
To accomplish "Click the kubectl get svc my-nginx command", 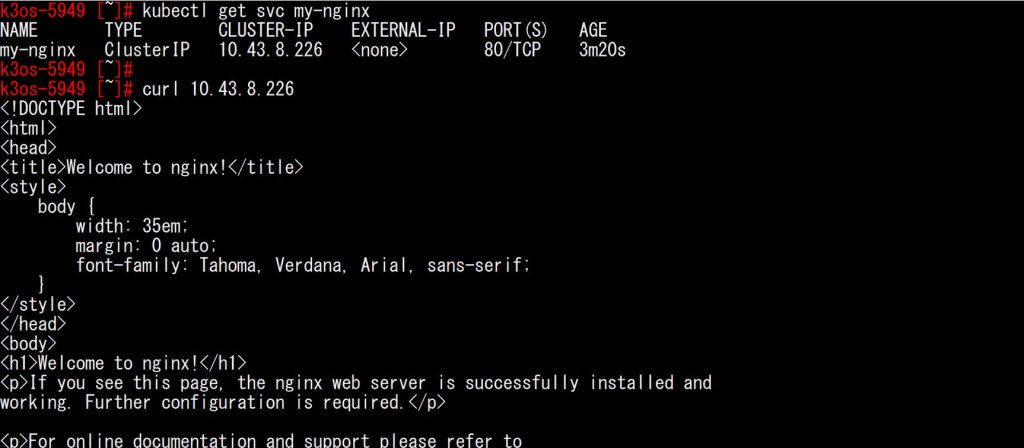I will 255,11.
